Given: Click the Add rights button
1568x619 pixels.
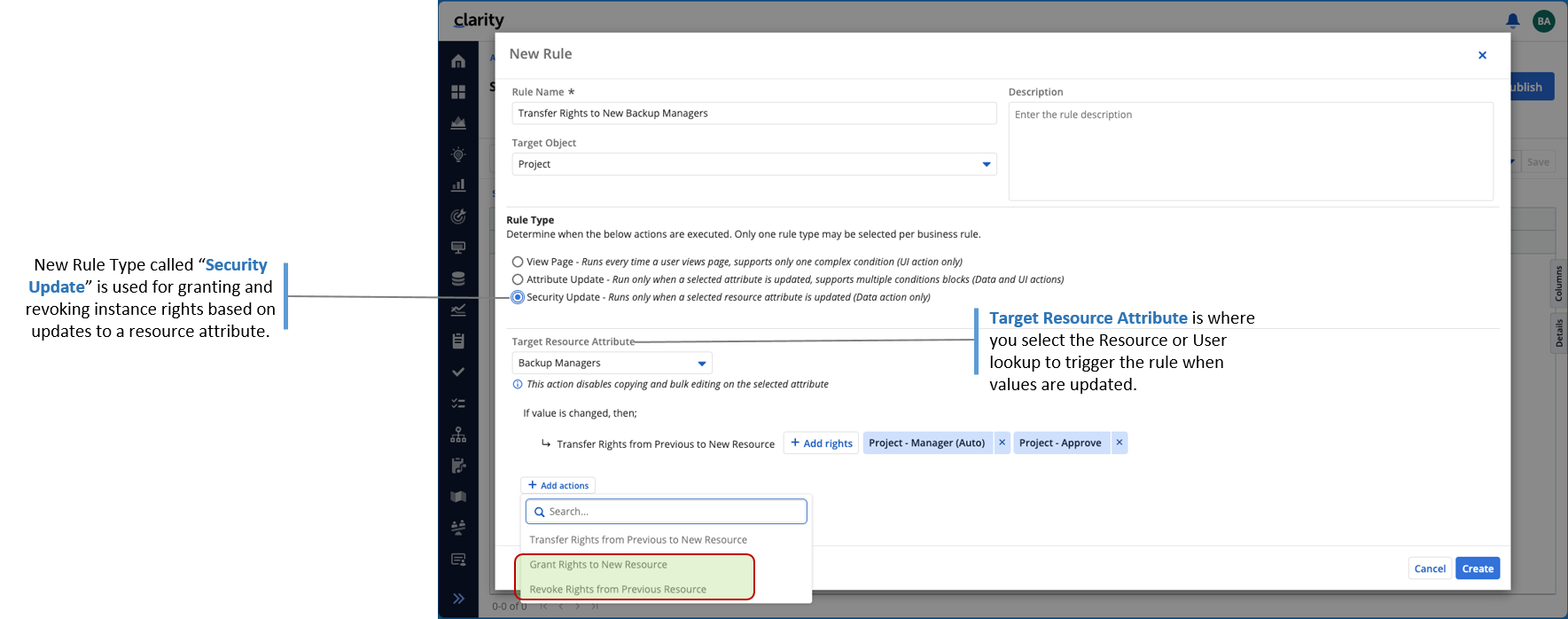Looking at the screenshot, I should tap(822, 443).
